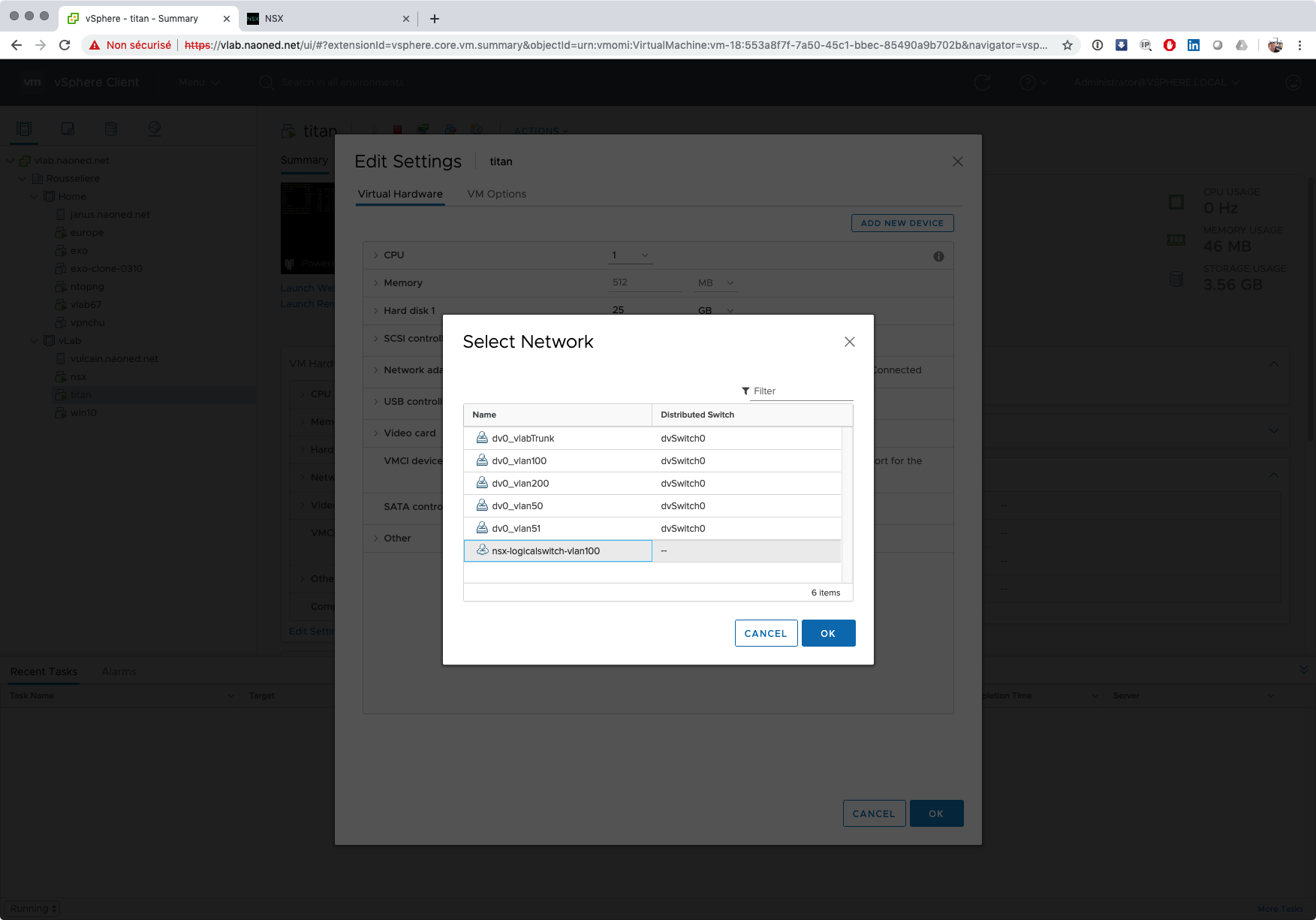This screenshot has height=920, width=1316.
Task: Open the CPU count dropdown
Action: 631,255
